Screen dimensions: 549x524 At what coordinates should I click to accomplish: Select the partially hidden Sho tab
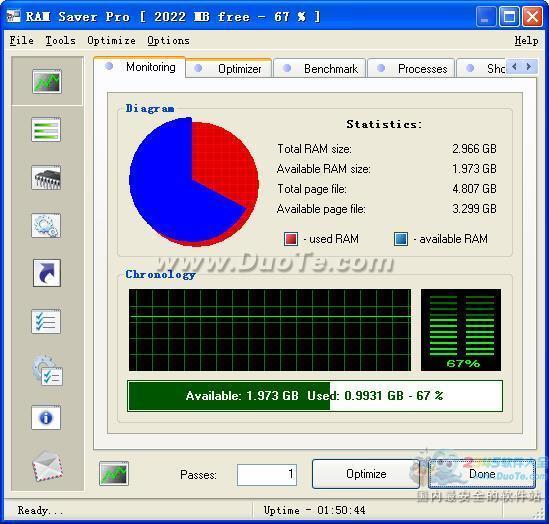481,69
